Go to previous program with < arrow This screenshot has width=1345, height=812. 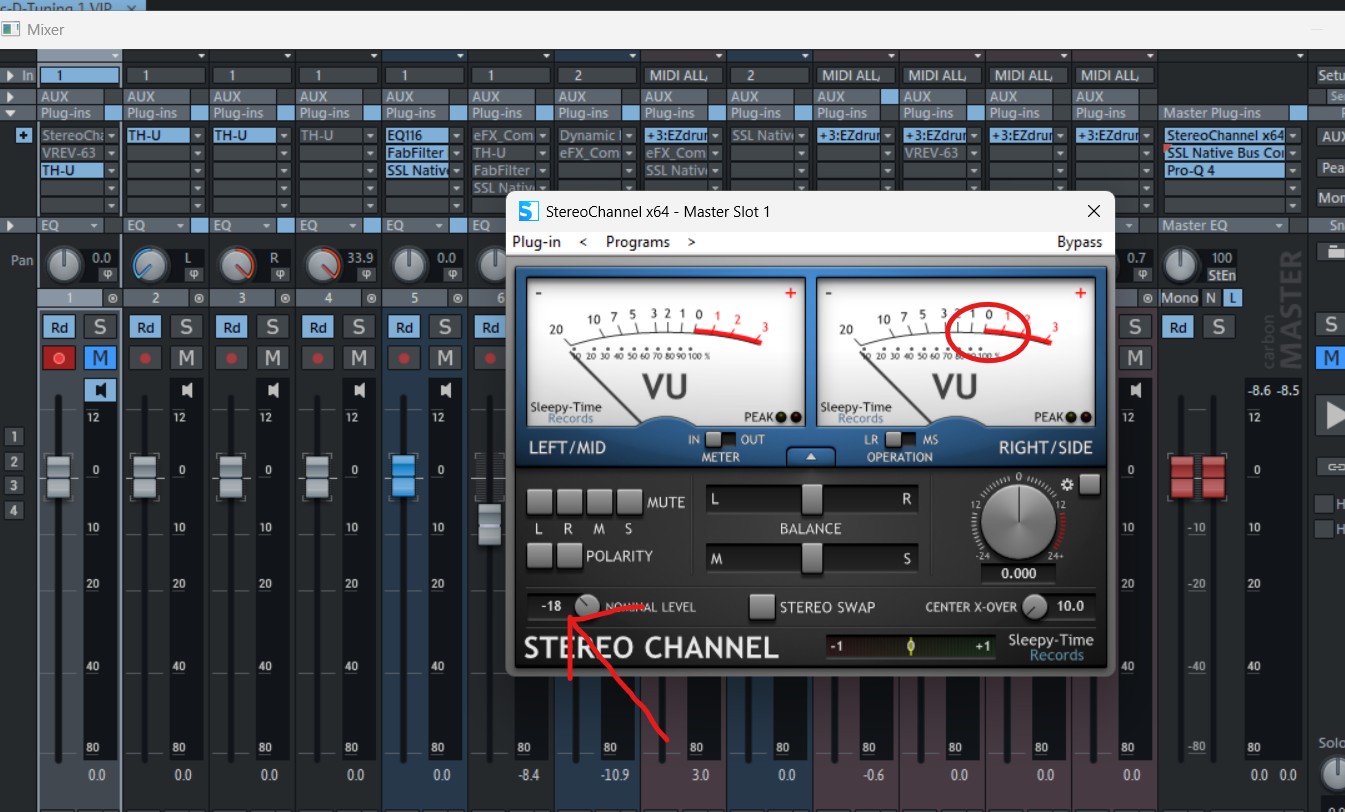click(x=584, y=242)
